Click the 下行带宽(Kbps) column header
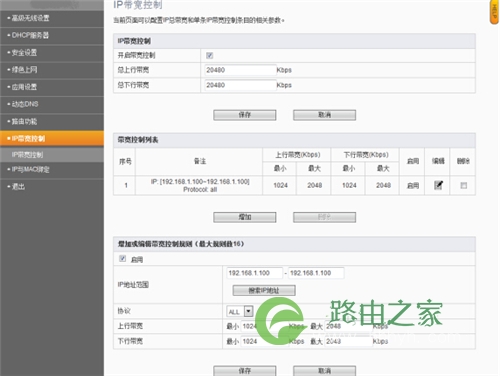The width and height of the screenshot is (500, 376). 366,155
